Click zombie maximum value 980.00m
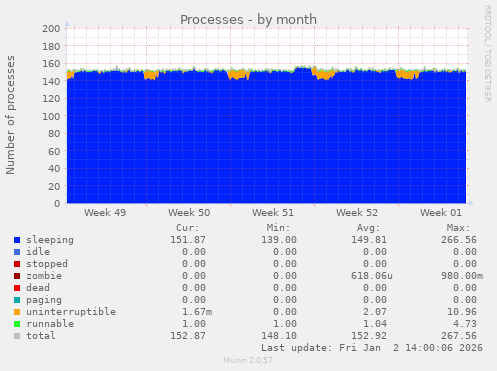497x371 pixels. pos(462,276)
